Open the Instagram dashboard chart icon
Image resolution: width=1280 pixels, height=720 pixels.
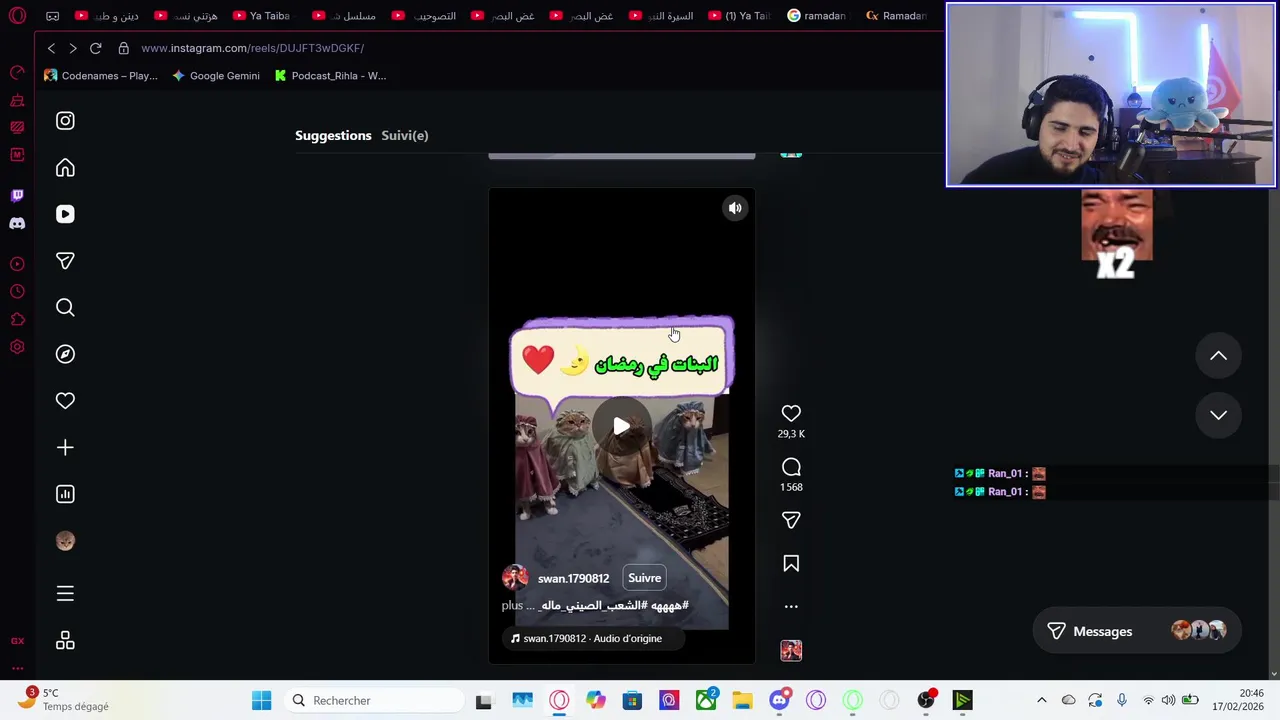(x=65, y=494)
